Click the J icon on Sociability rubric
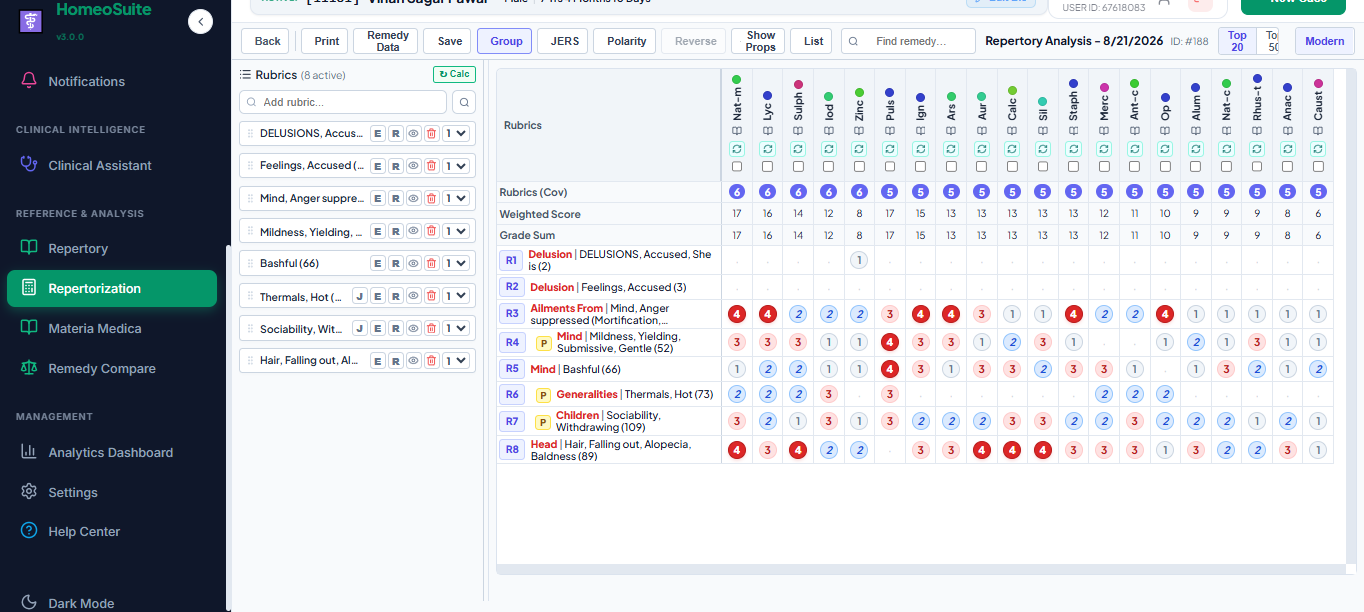 (x=359, y=328)
